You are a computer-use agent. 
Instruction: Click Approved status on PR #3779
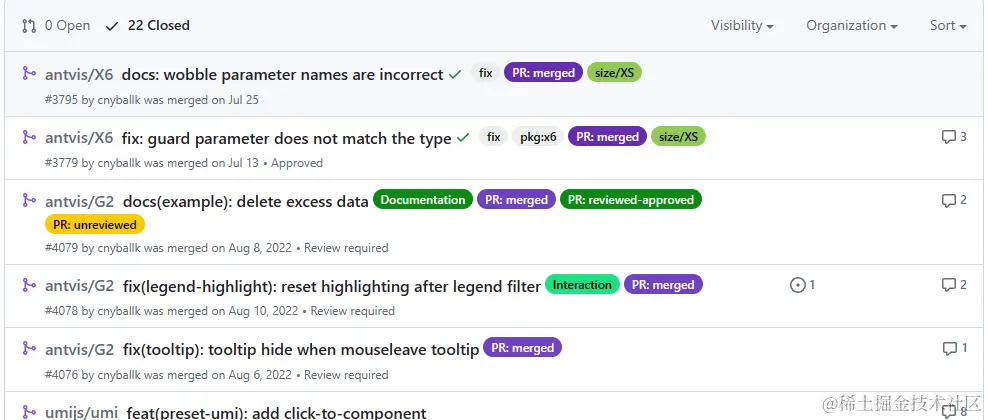297,163
